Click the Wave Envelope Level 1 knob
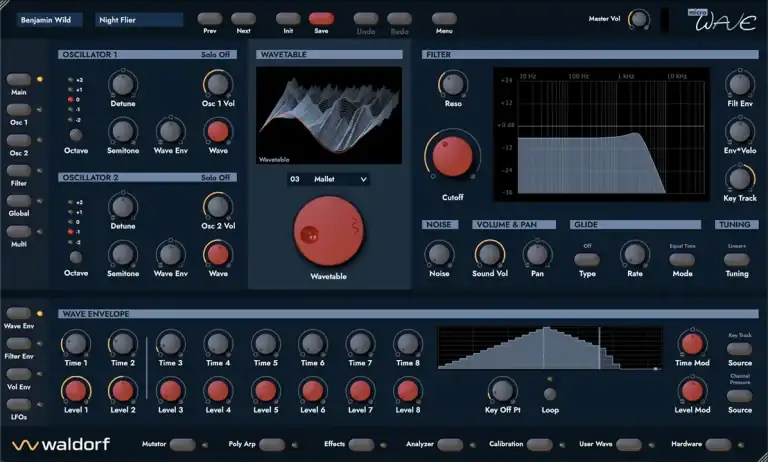This screenshot has height=462, width=768. [x=75, y=391]
